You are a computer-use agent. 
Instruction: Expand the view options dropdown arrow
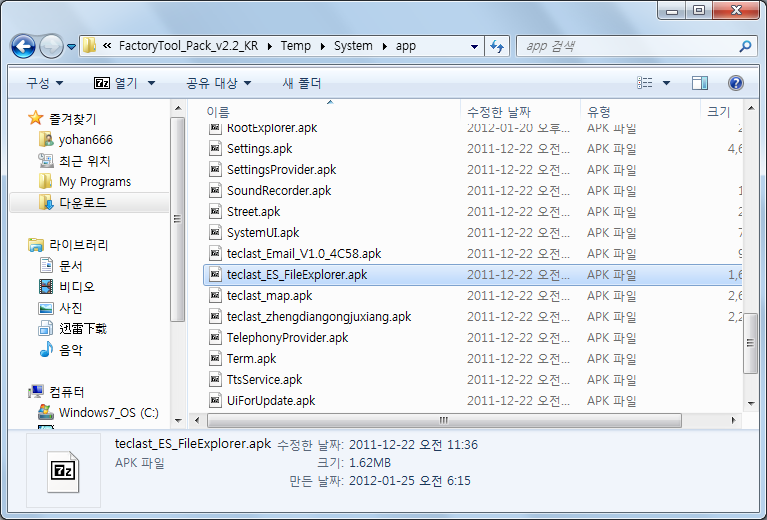tap(668, 83)
